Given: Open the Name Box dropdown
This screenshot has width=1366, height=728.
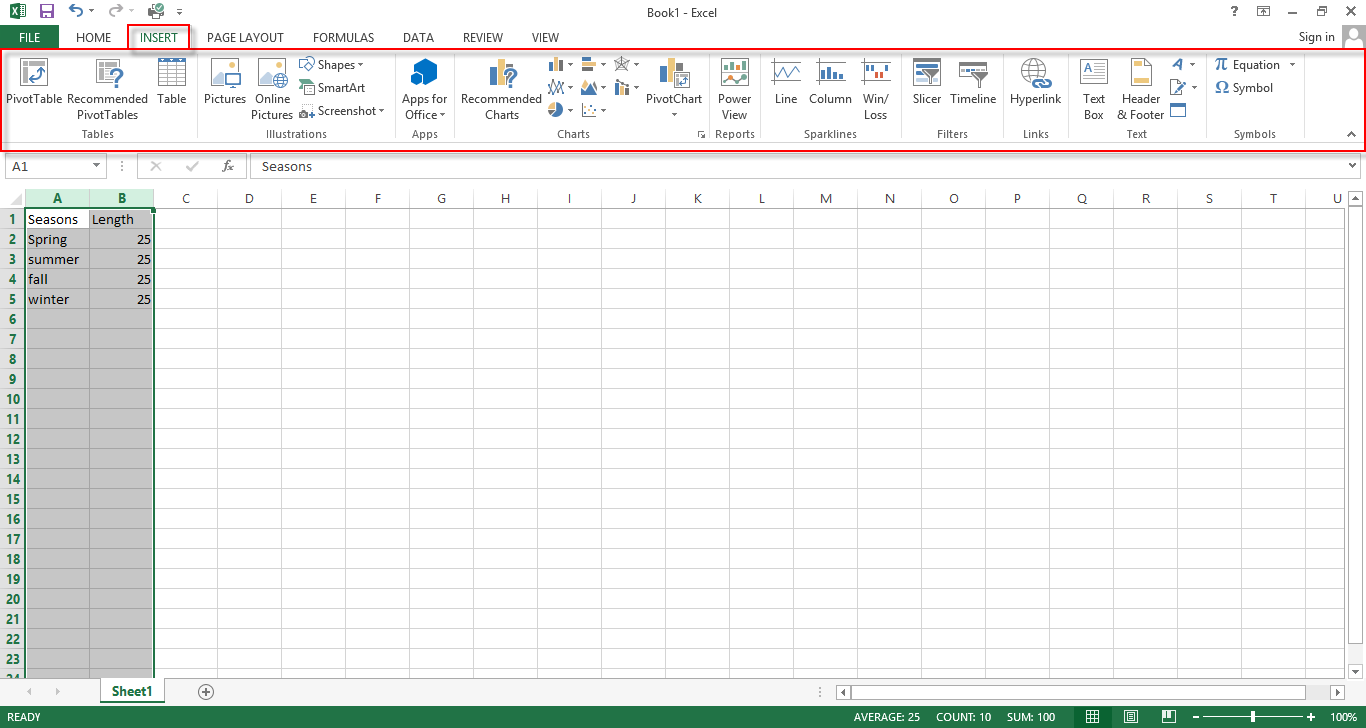Looking at the screenshot, I should tap(96, 167).
